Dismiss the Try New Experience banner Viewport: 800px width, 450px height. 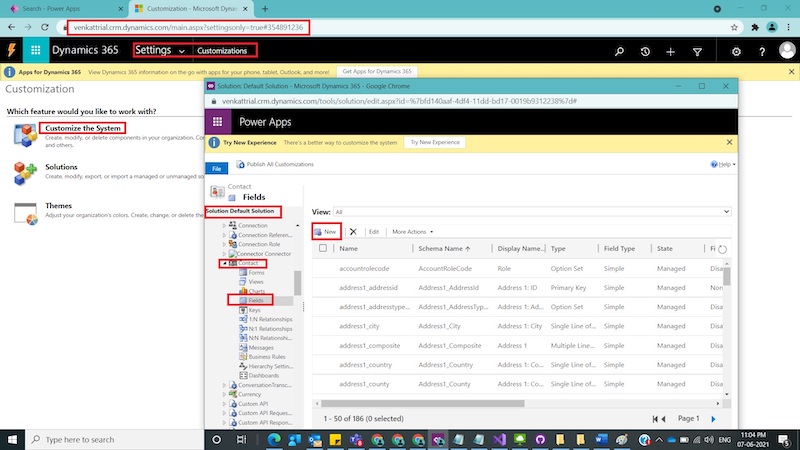tap(729, 142)
